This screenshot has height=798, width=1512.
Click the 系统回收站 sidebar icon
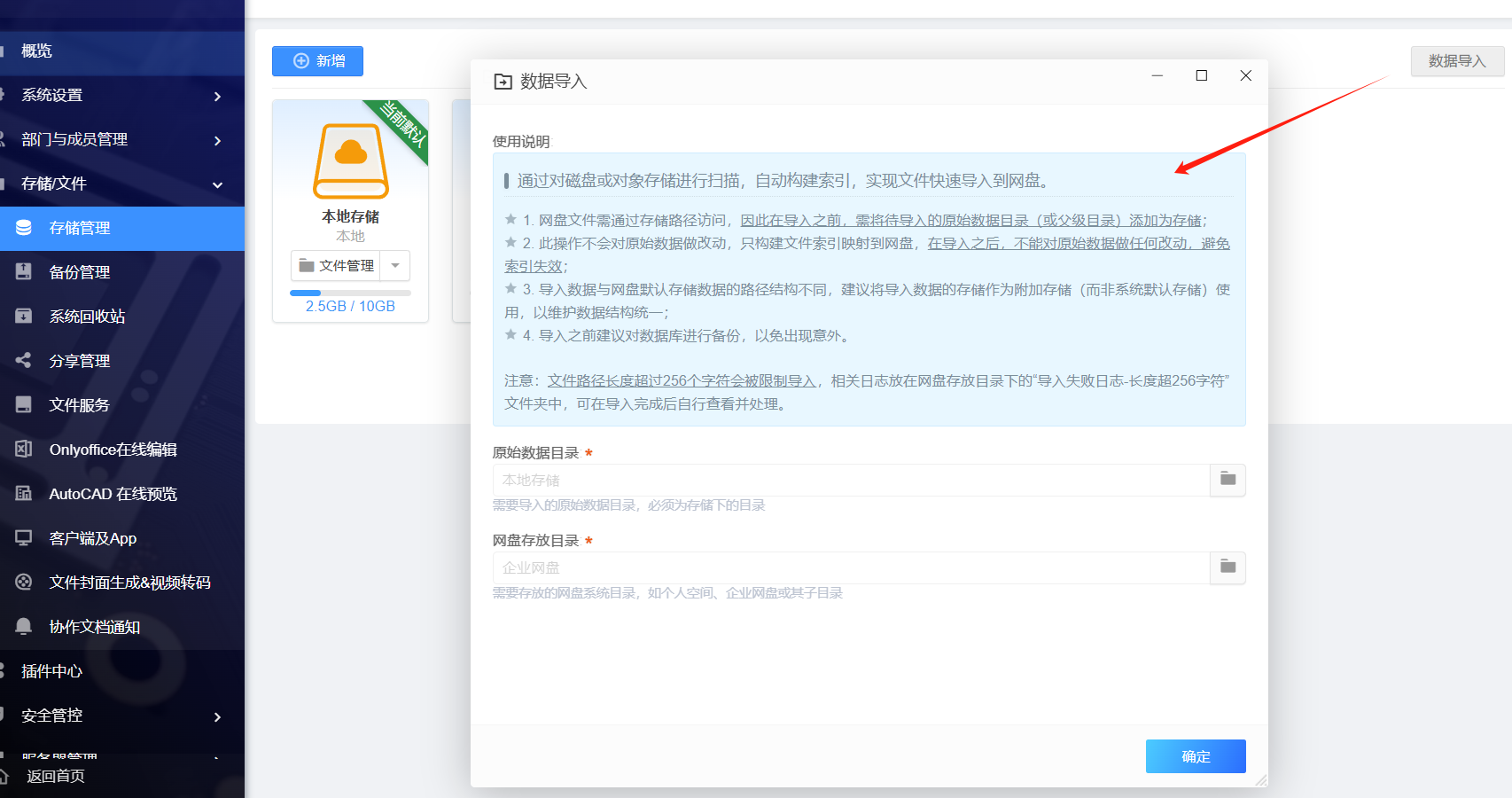pyautogui.click(x=24, y=317)
